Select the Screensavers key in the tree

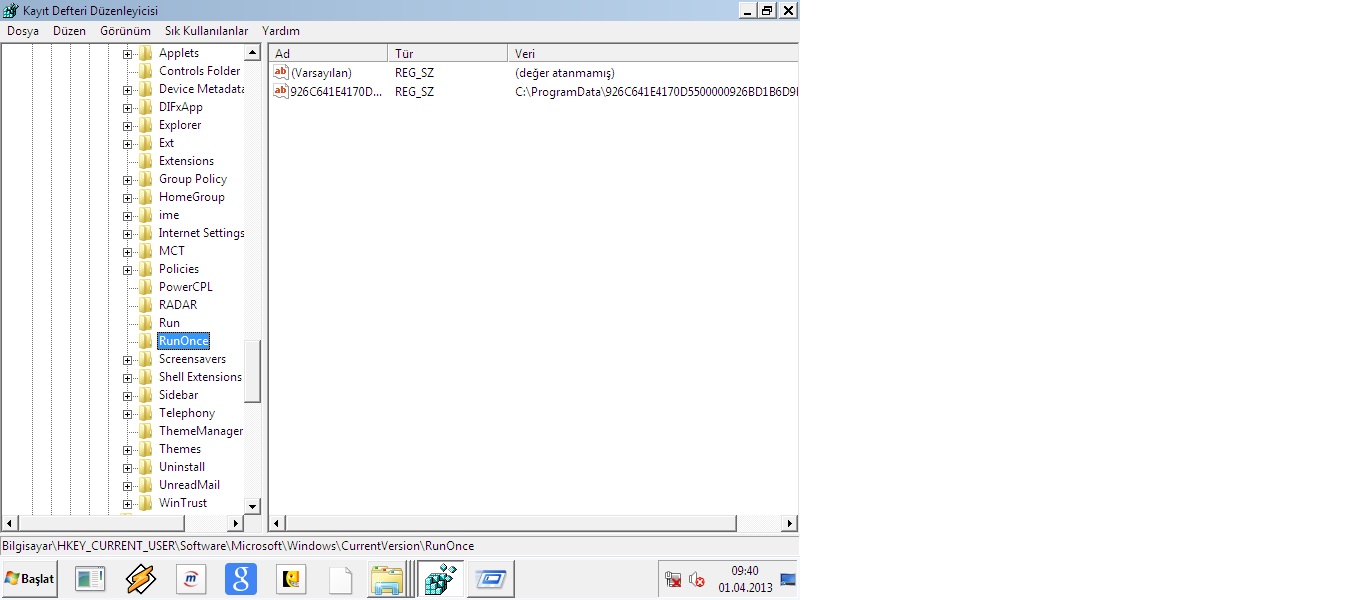click(x=192, y=359)
